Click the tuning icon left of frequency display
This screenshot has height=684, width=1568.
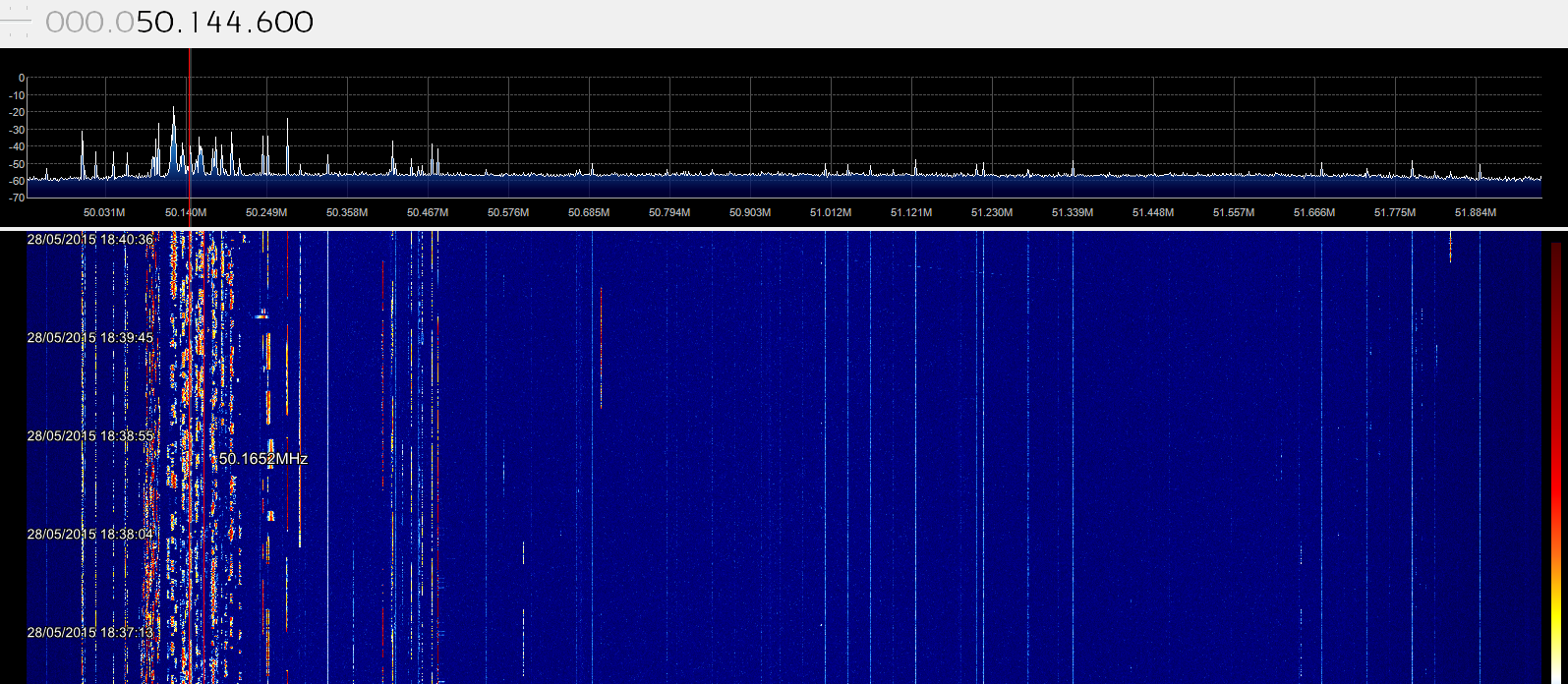coord(17,22)
